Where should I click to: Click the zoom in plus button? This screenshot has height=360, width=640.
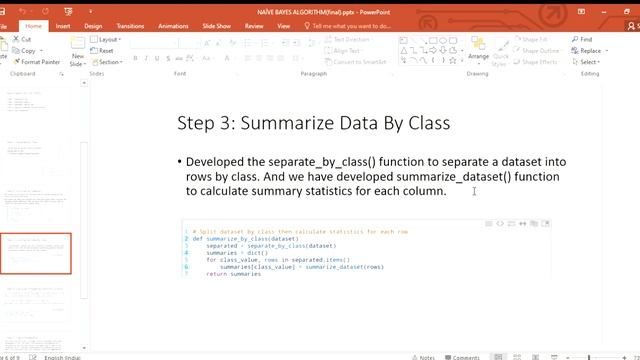coord(624,358)
